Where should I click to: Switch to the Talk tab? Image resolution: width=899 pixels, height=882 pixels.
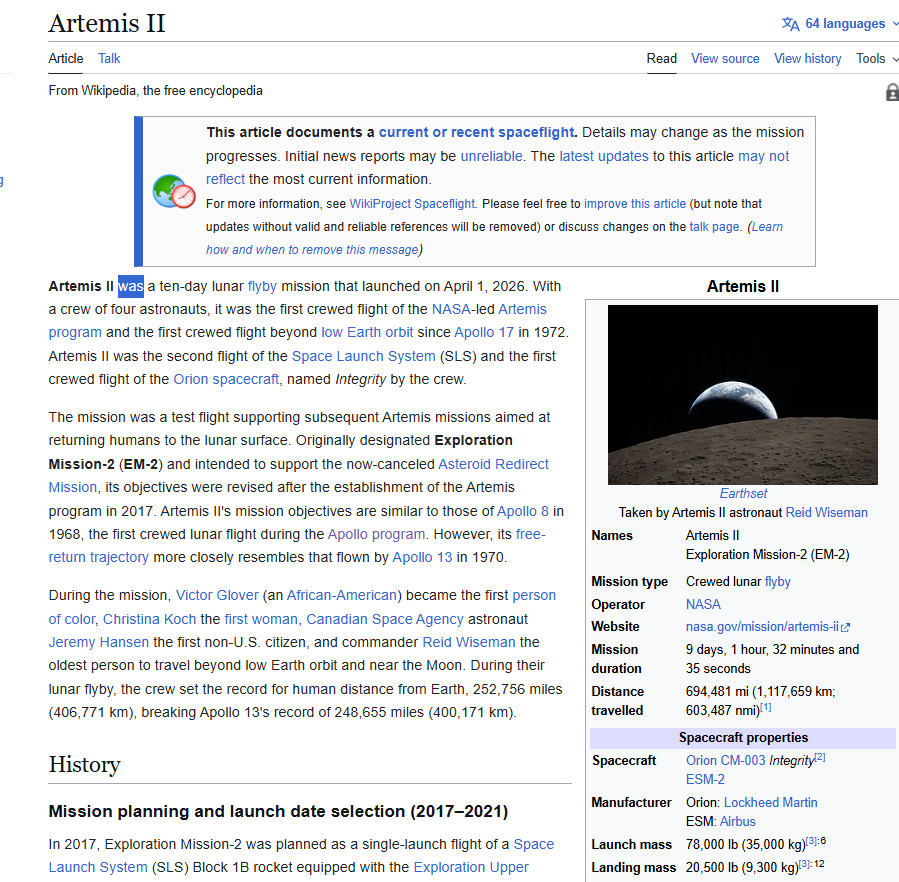point(108,59)
